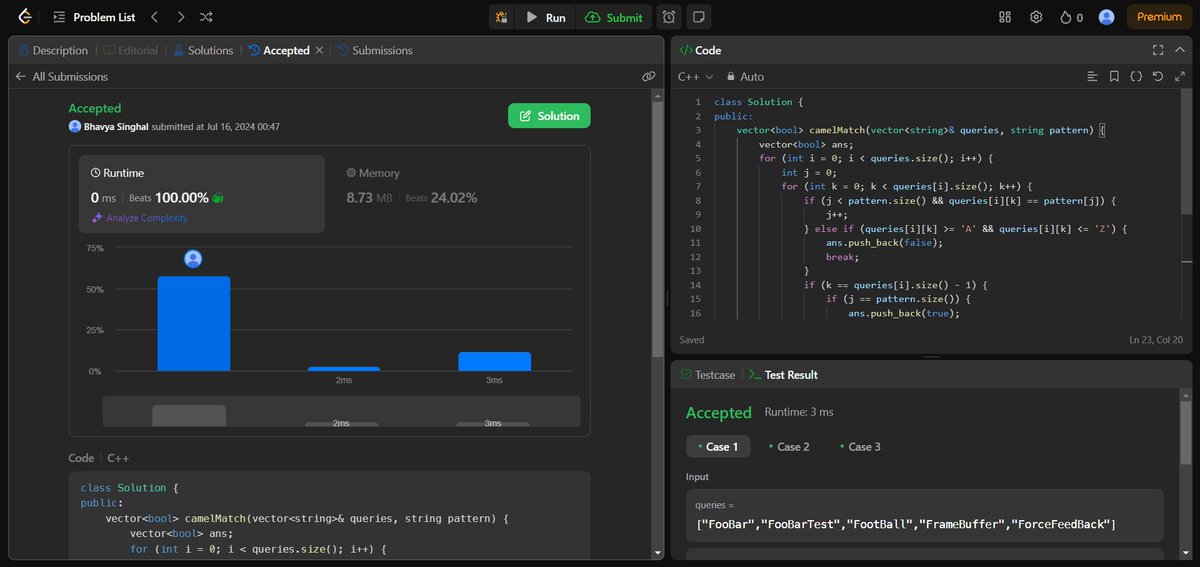
Task: Click the Saved status text
Action: (x=692, y=340)
